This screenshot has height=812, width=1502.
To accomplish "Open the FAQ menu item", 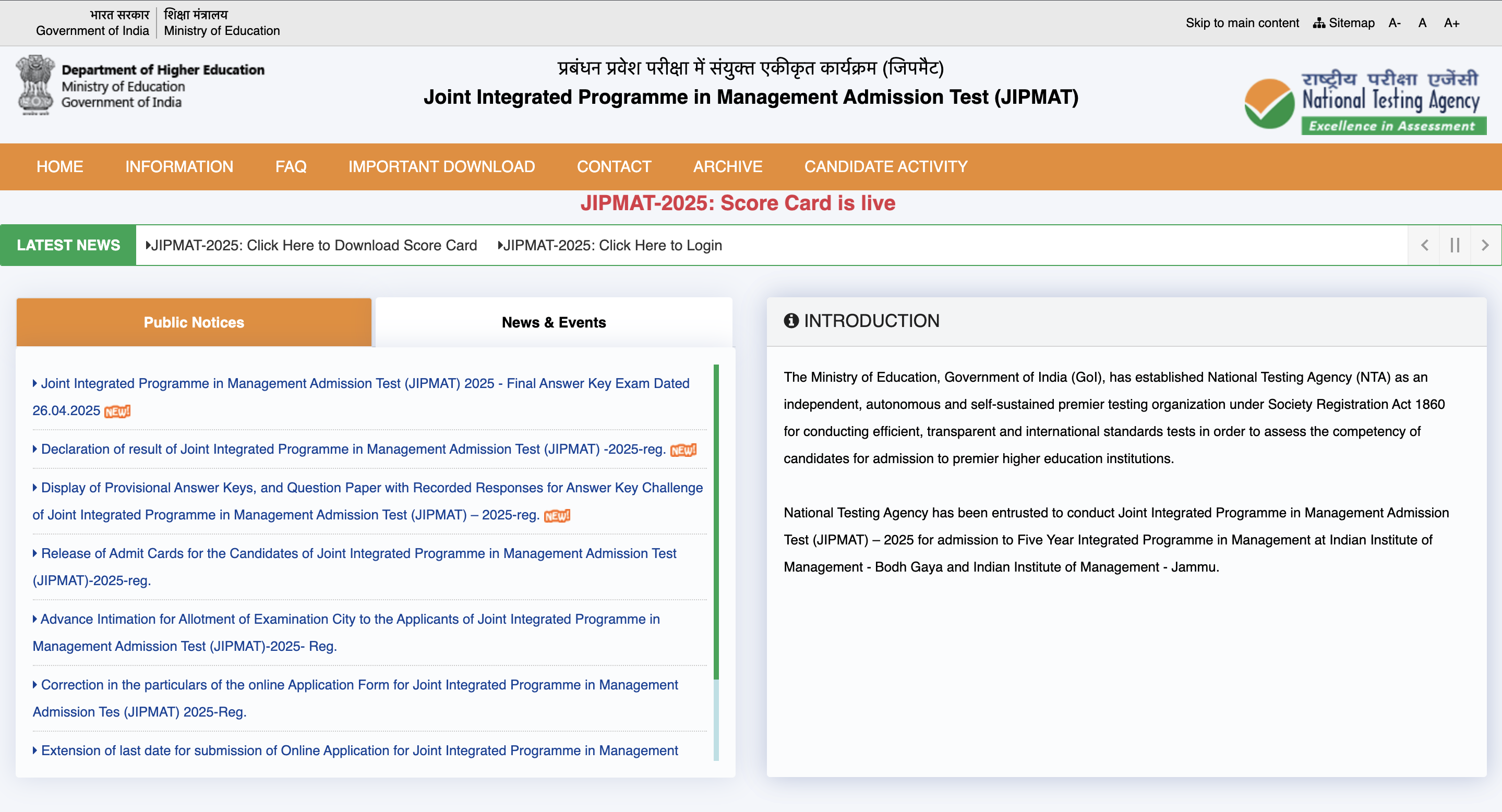I will (291, 167).
